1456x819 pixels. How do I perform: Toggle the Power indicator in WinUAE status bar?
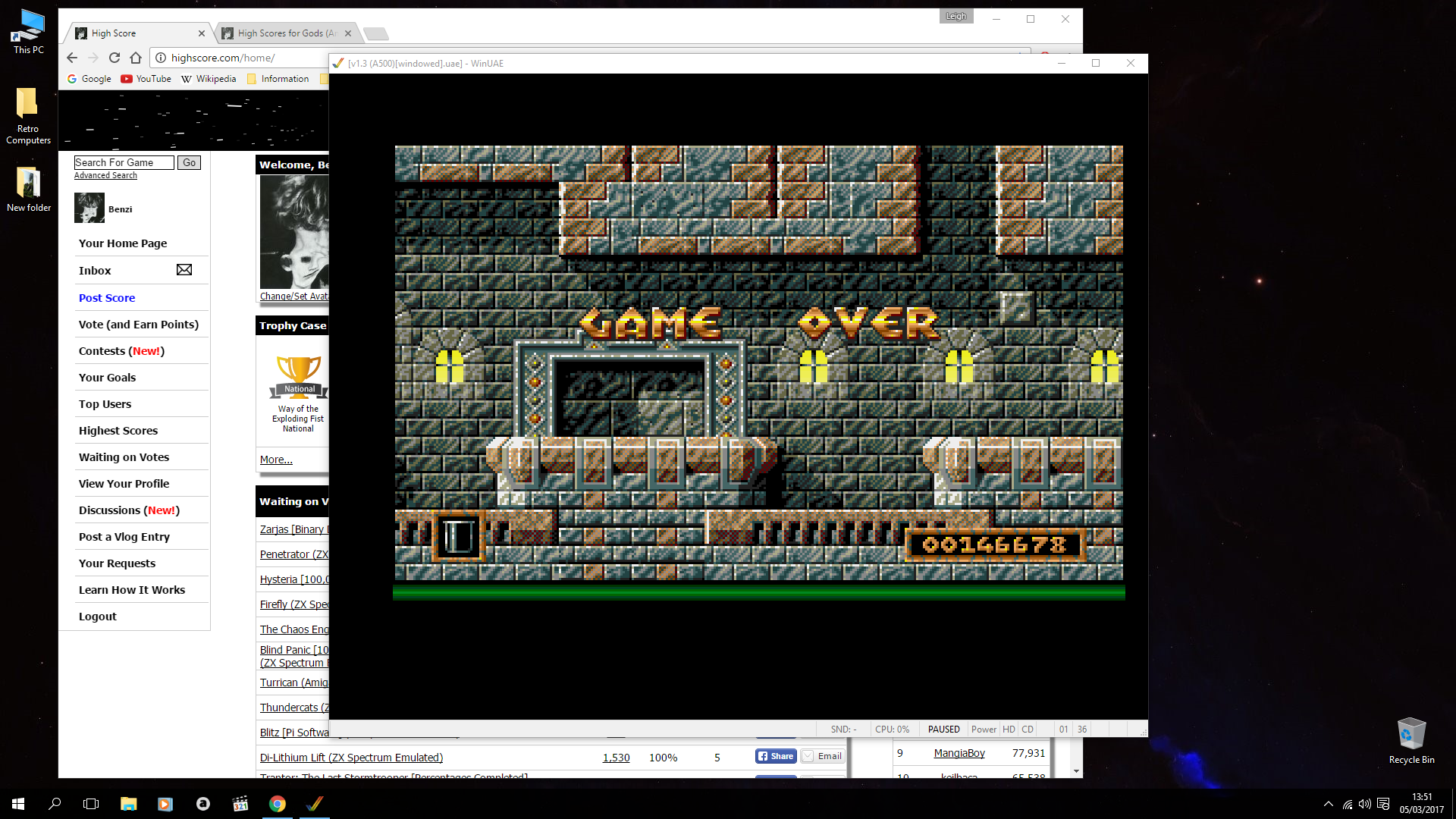point(984,729)
